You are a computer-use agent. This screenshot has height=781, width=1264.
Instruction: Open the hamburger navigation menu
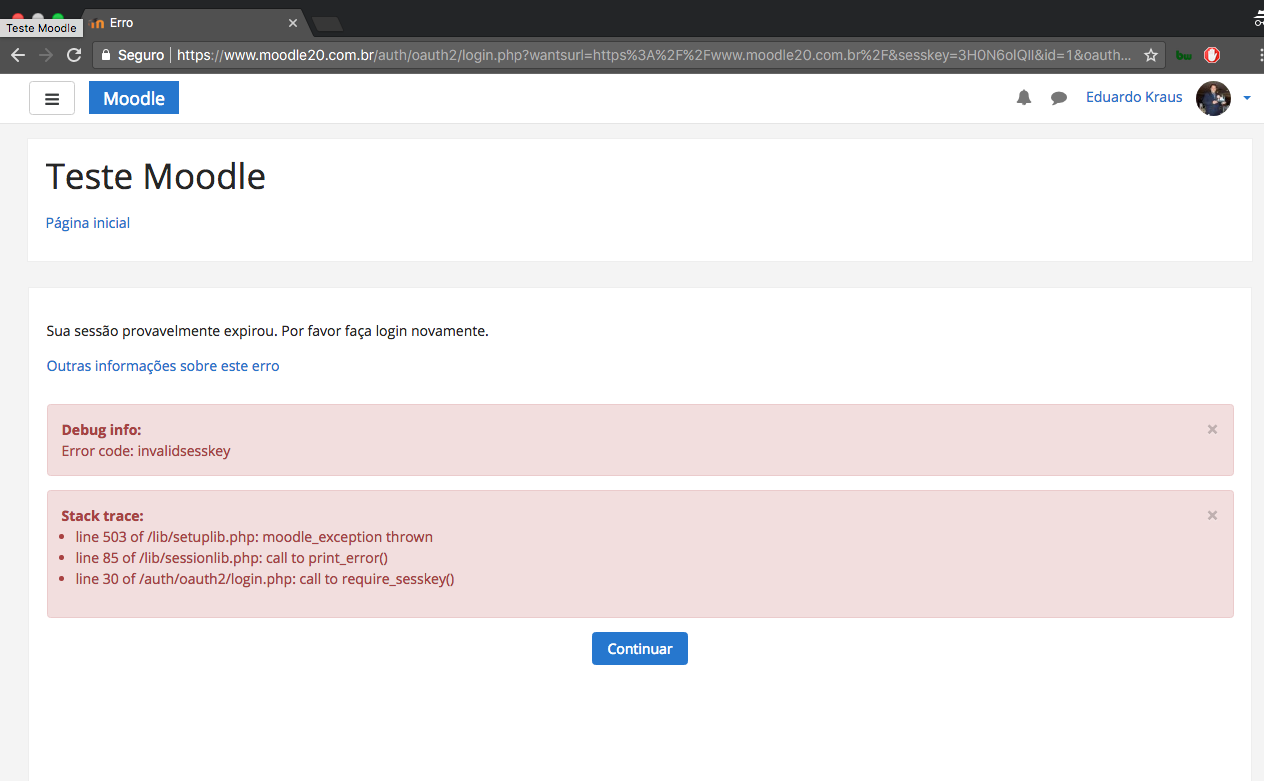(x=52, y=98)
